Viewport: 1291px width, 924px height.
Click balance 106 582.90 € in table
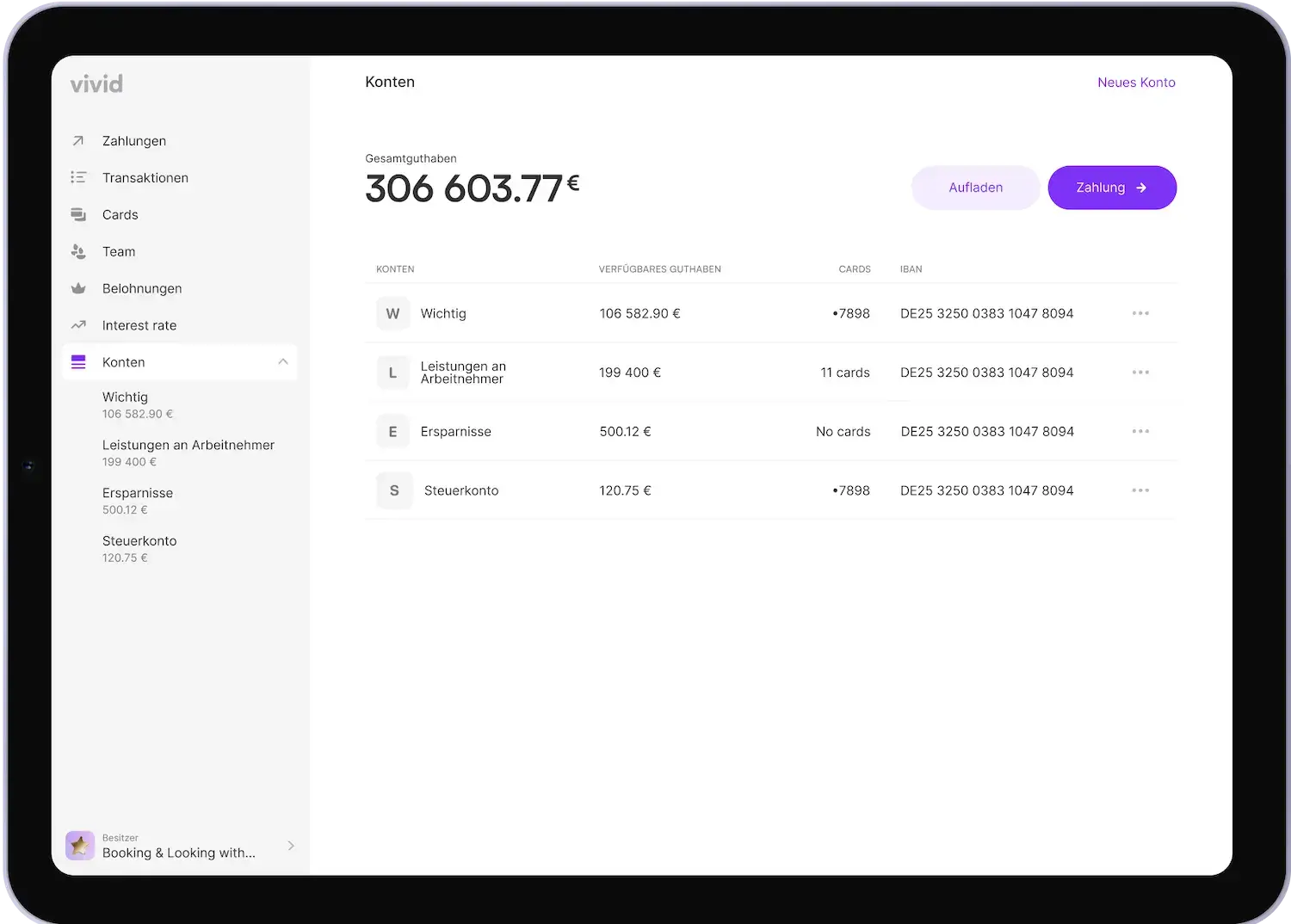(x=639, y=314)
